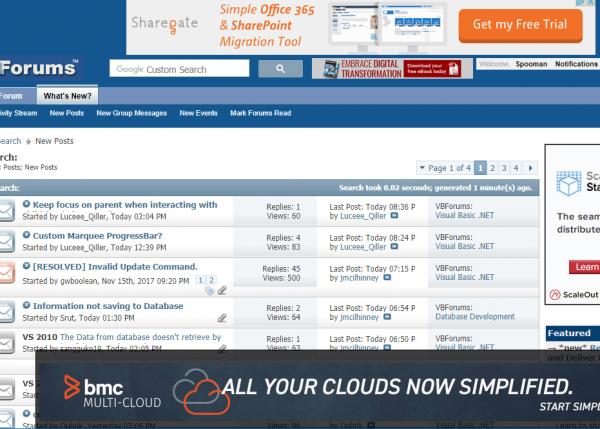Viewport: 600px width, 429px height.
Task: Open thread Custom Marquee ProgressBar?
Action: pos(98,236)
